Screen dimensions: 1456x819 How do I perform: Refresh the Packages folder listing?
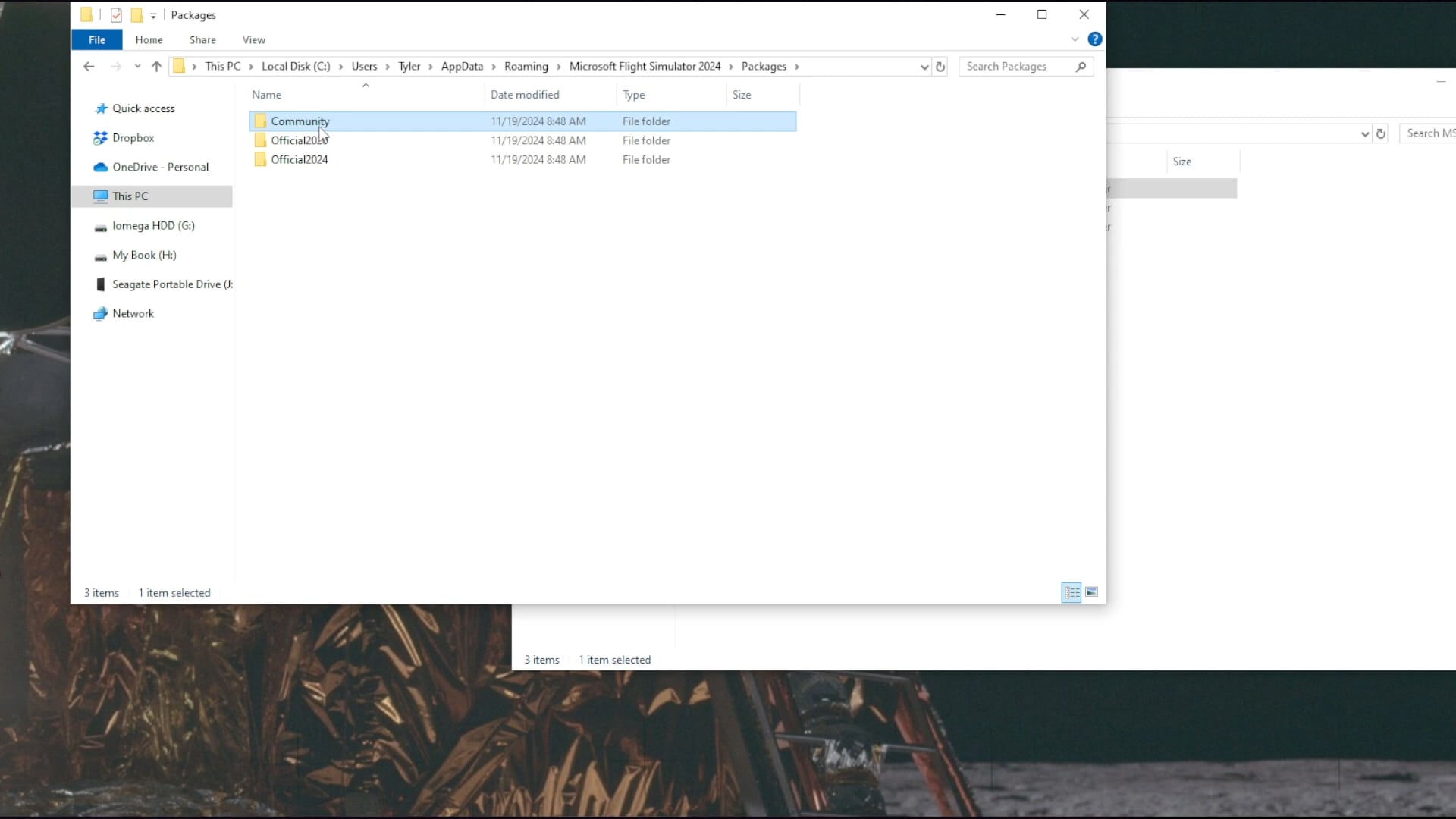[940, 67]
